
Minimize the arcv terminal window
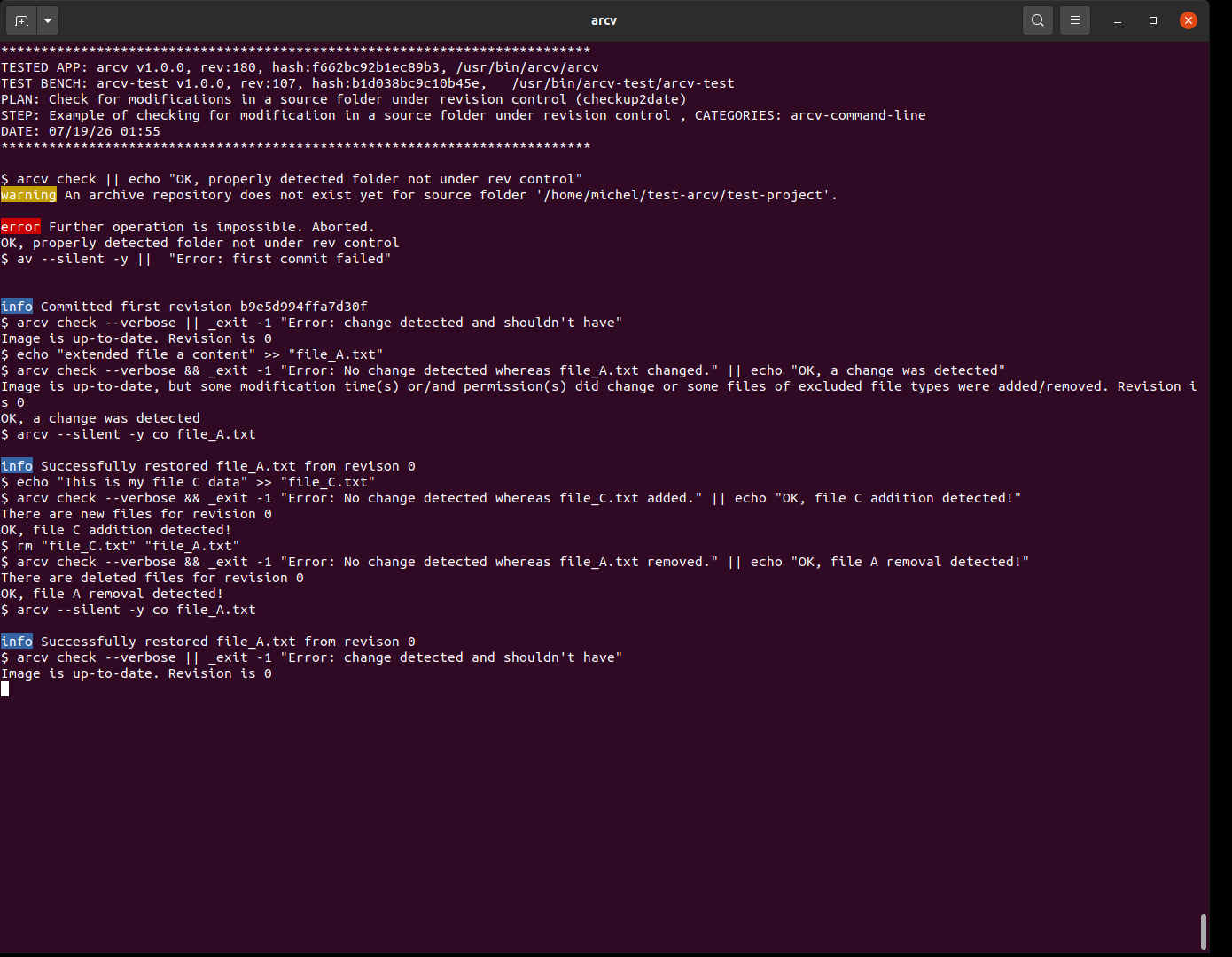coord(1118,20)
